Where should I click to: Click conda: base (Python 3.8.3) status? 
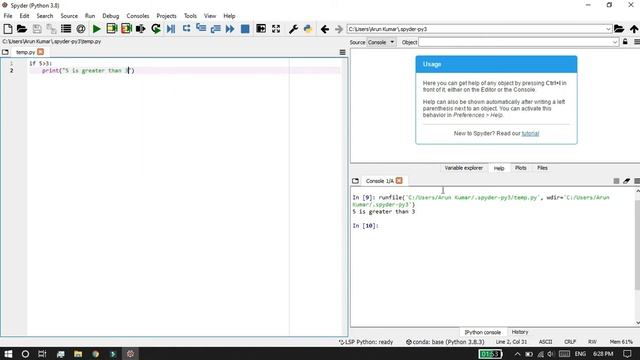point(445,342)
